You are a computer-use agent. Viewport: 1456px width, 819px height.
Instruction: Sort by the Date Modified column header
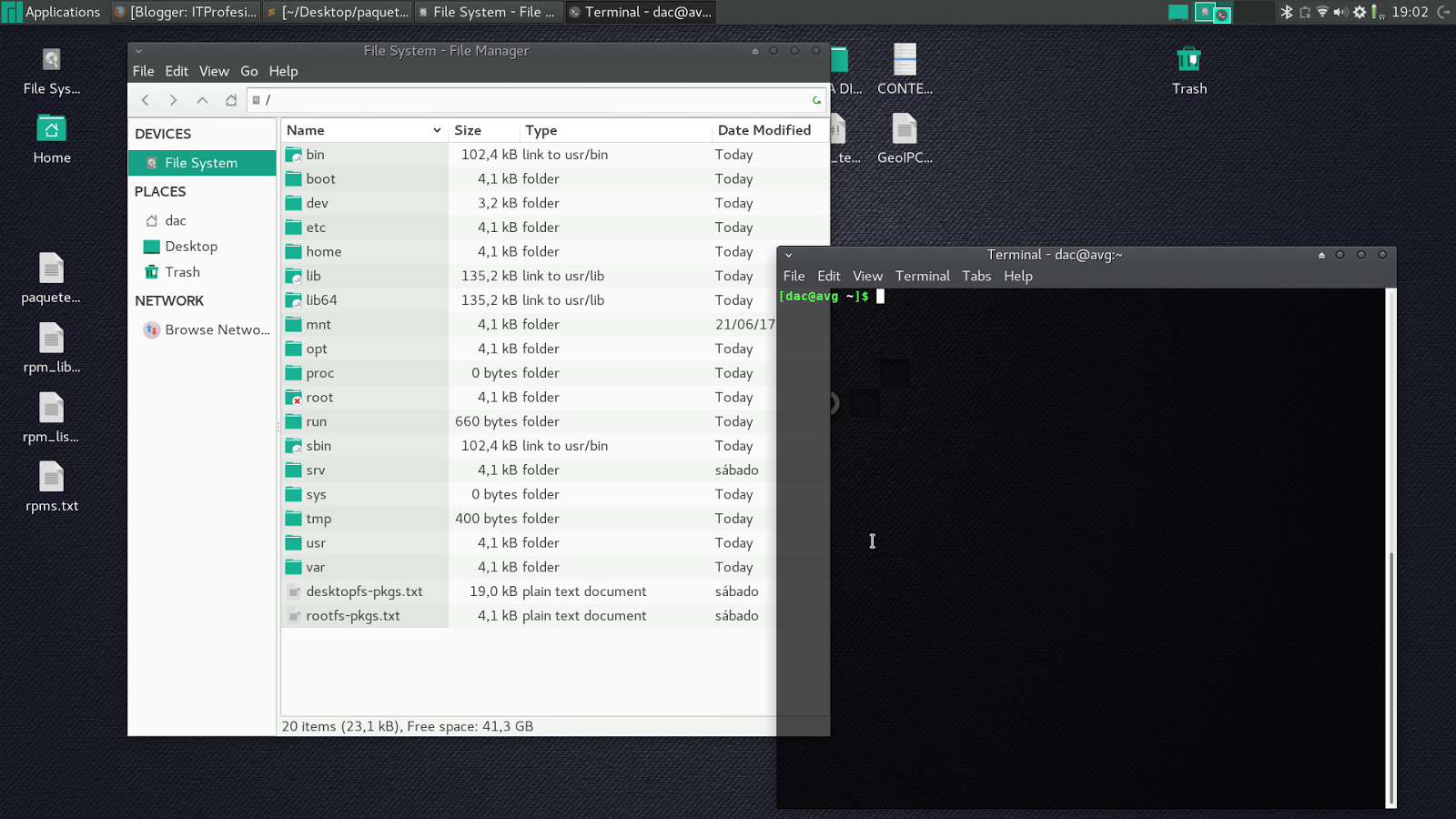pos(770,130)
